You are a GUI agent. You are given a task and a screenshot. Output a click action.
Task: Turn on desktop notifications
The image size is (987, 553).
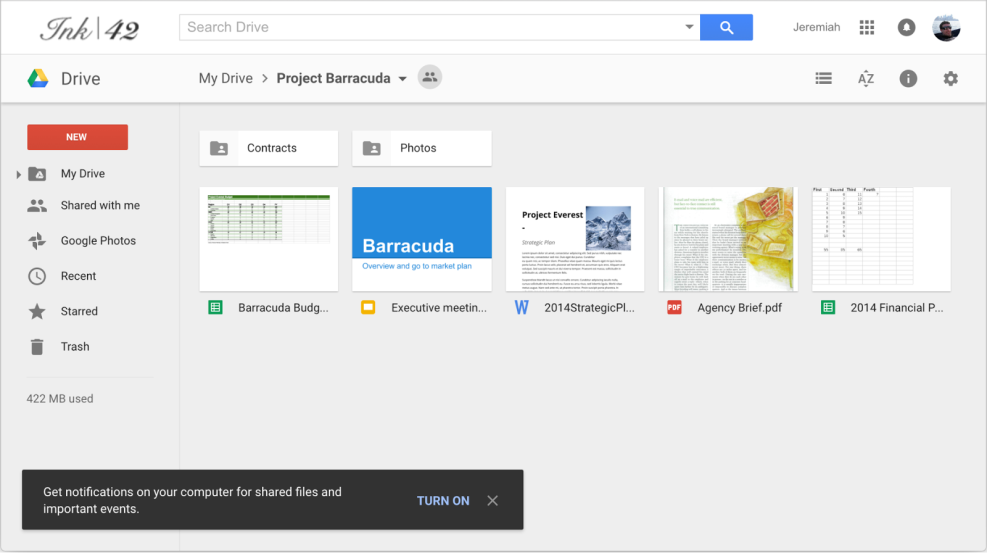coord(443,501)
